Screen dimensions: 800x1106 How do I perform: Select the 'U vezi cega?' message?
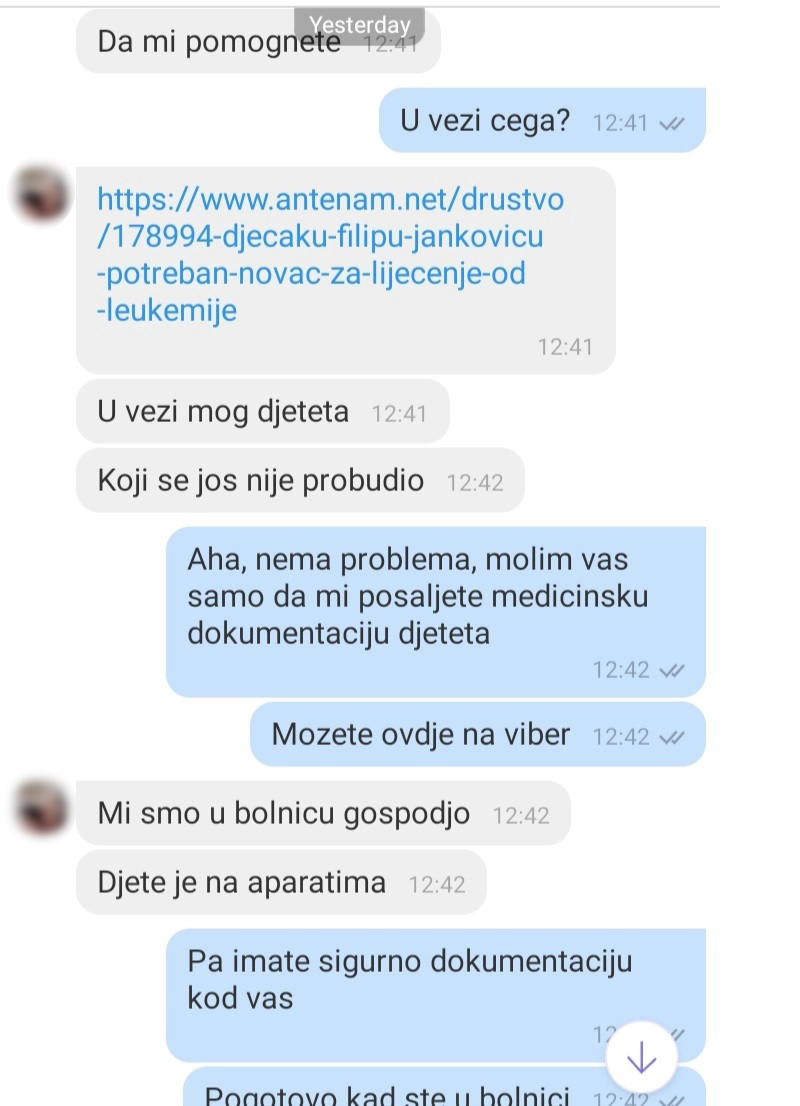543,120
